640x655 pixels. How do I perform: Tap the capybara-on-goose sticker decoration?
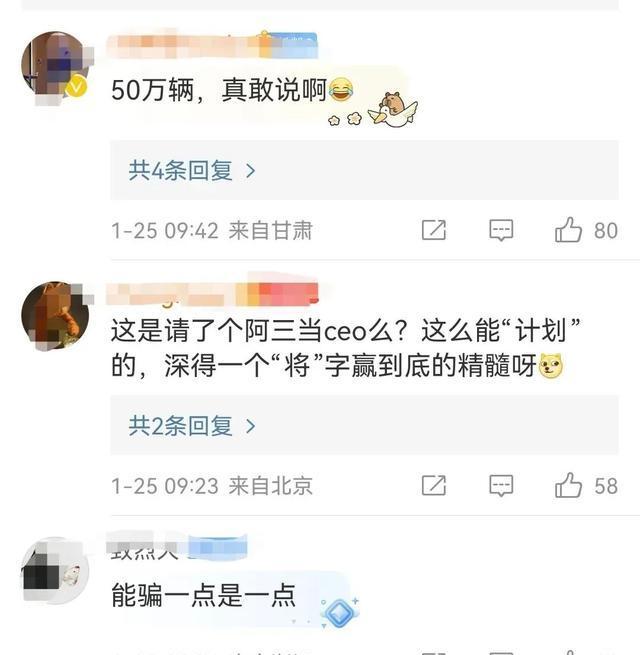tap(393, 109)
